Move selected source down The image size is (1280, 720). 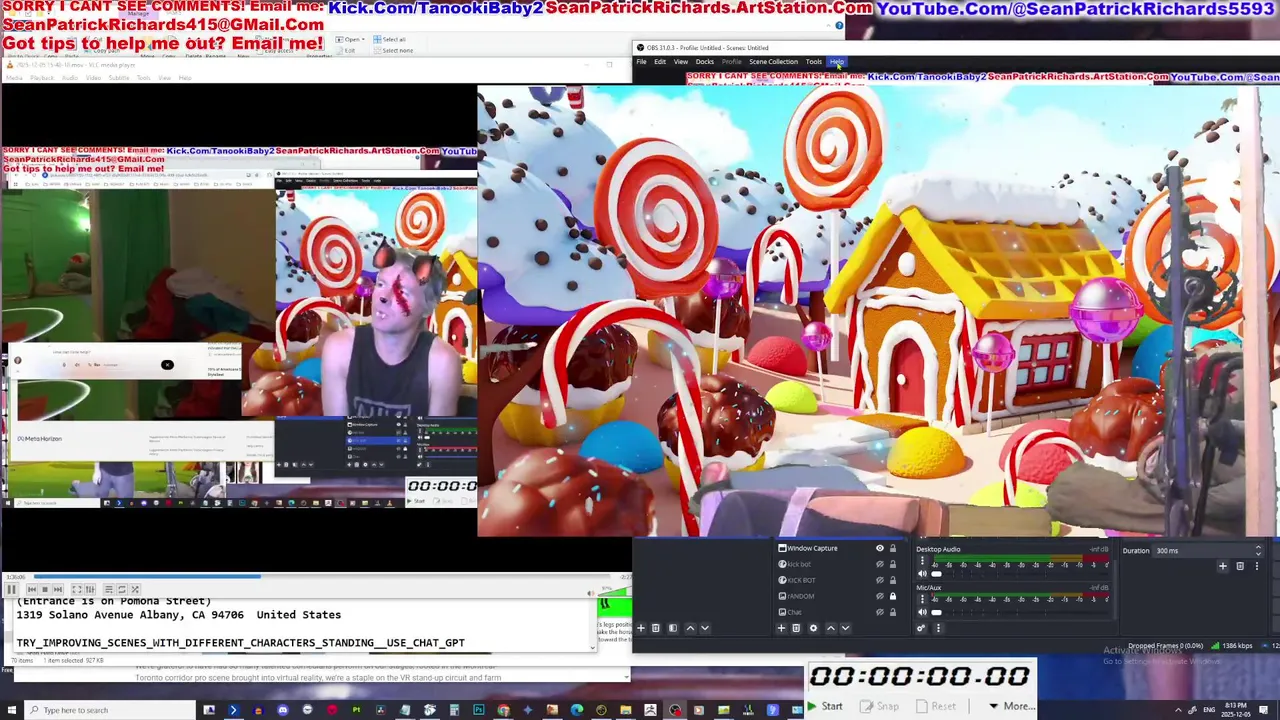pos(846,628)
